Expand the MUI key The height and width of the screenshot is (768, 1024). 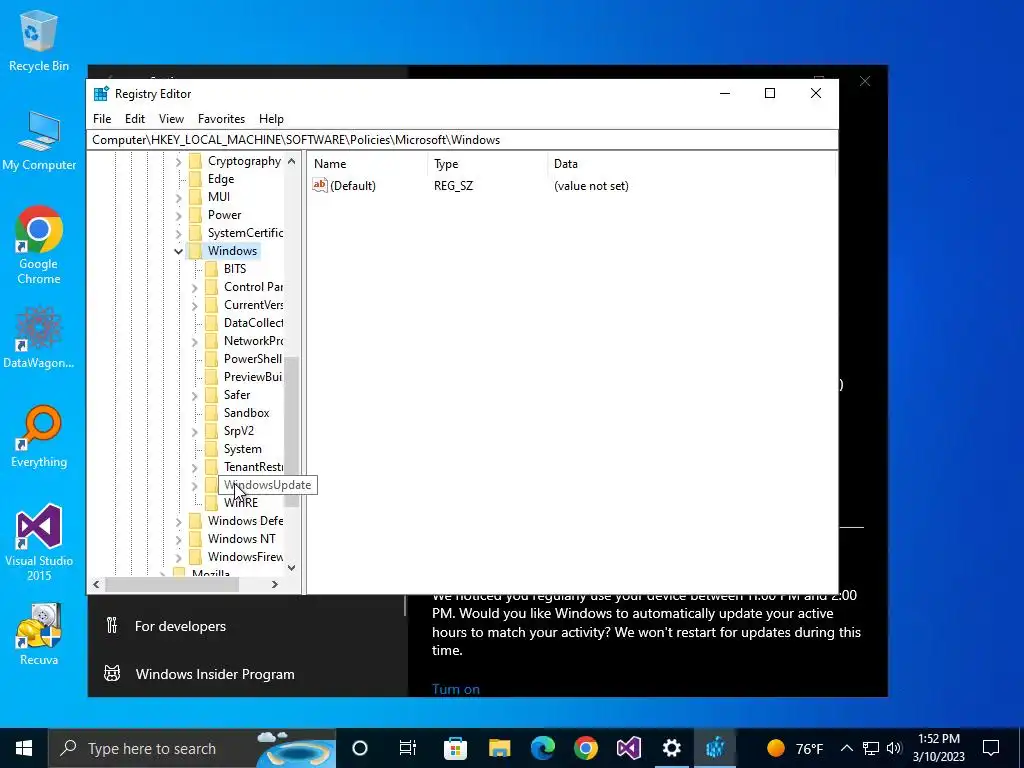point(178,197)
